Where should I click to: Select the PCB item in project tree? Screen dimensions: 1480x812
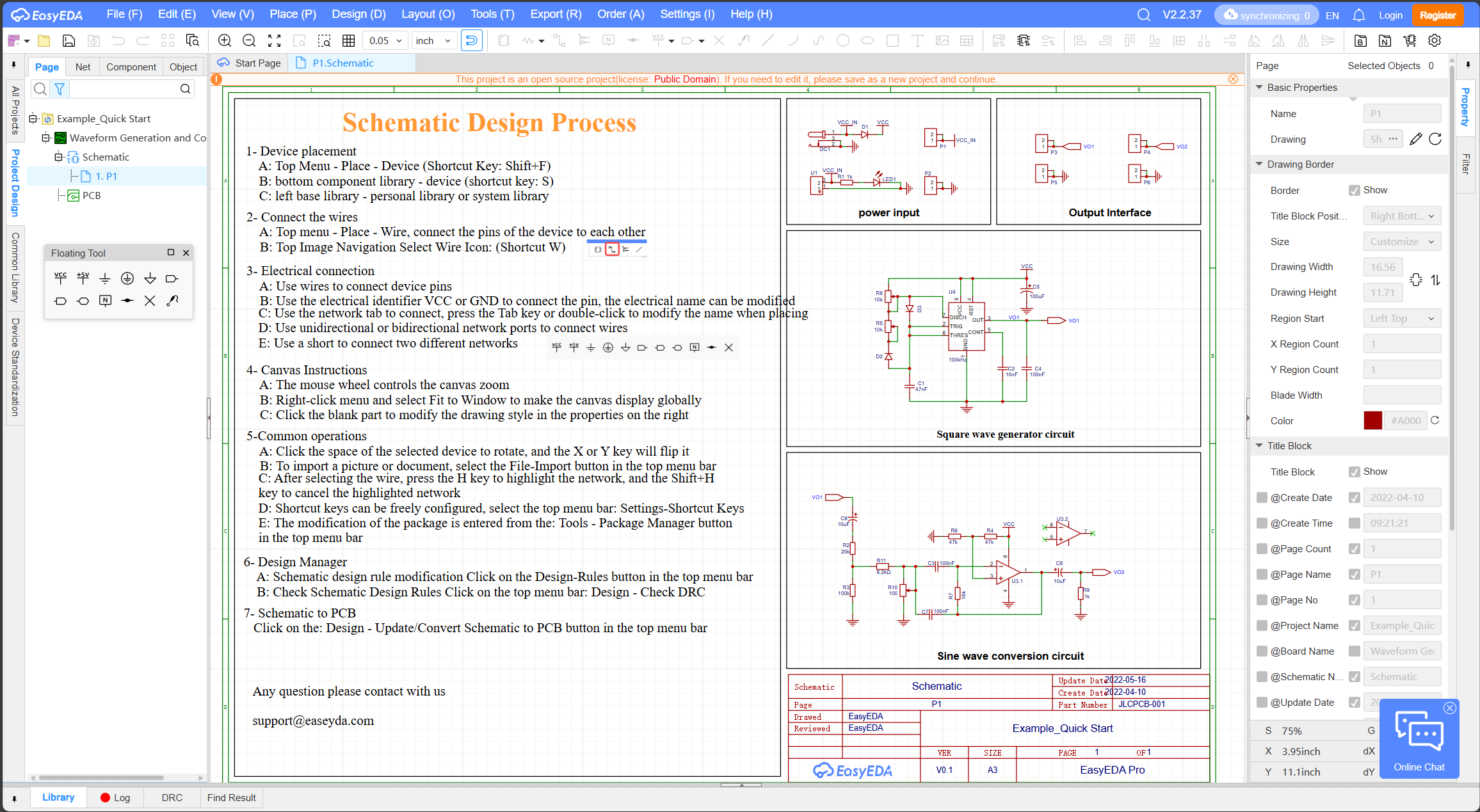click(x=92, y=195)
